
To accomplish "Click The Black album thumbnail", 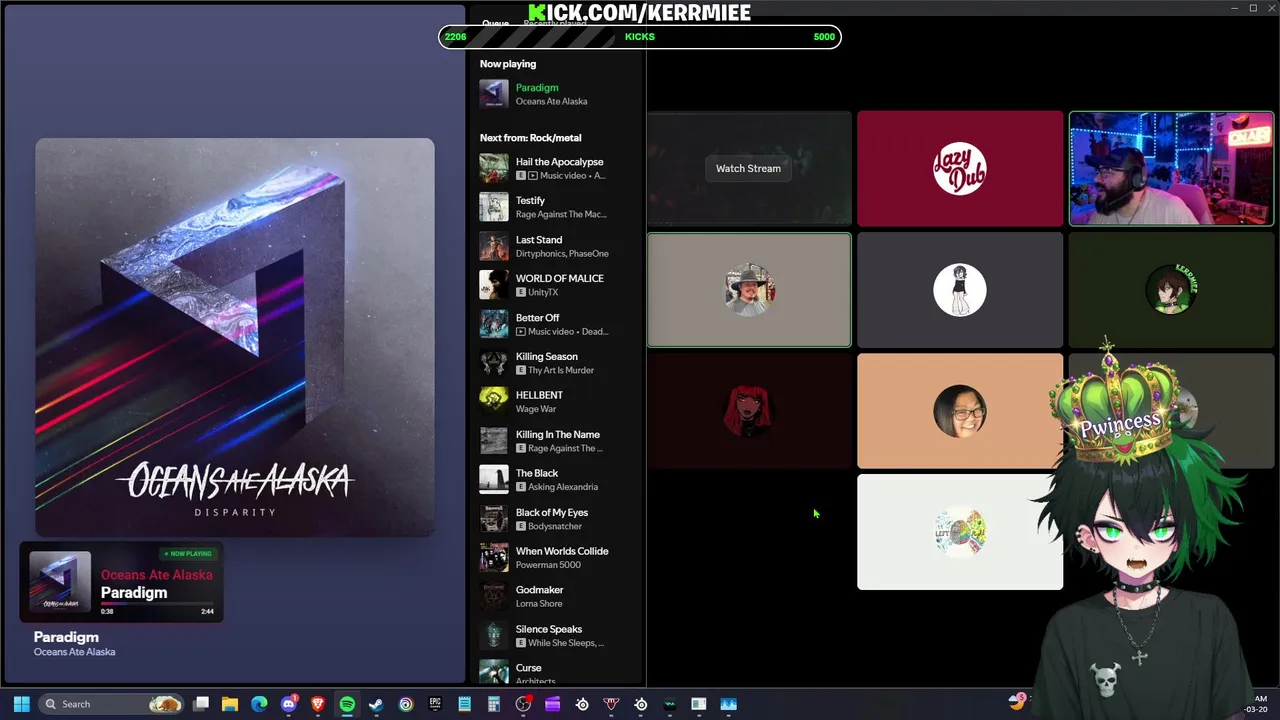I will [494, 480].
